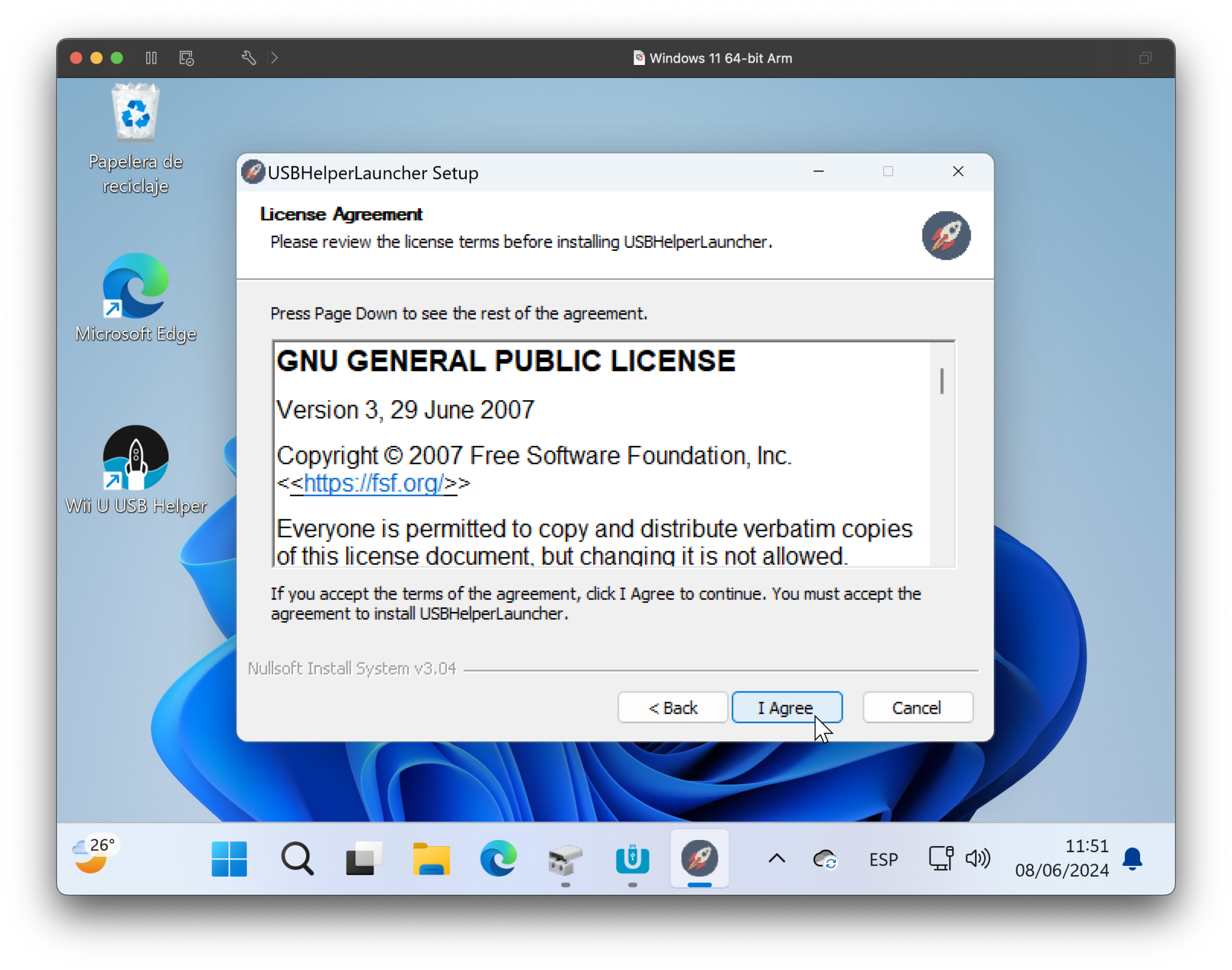Click the Wii U USB Helper taskbar icon
This screenshot has height=970, width=1232.
click(x=632, y=859)
